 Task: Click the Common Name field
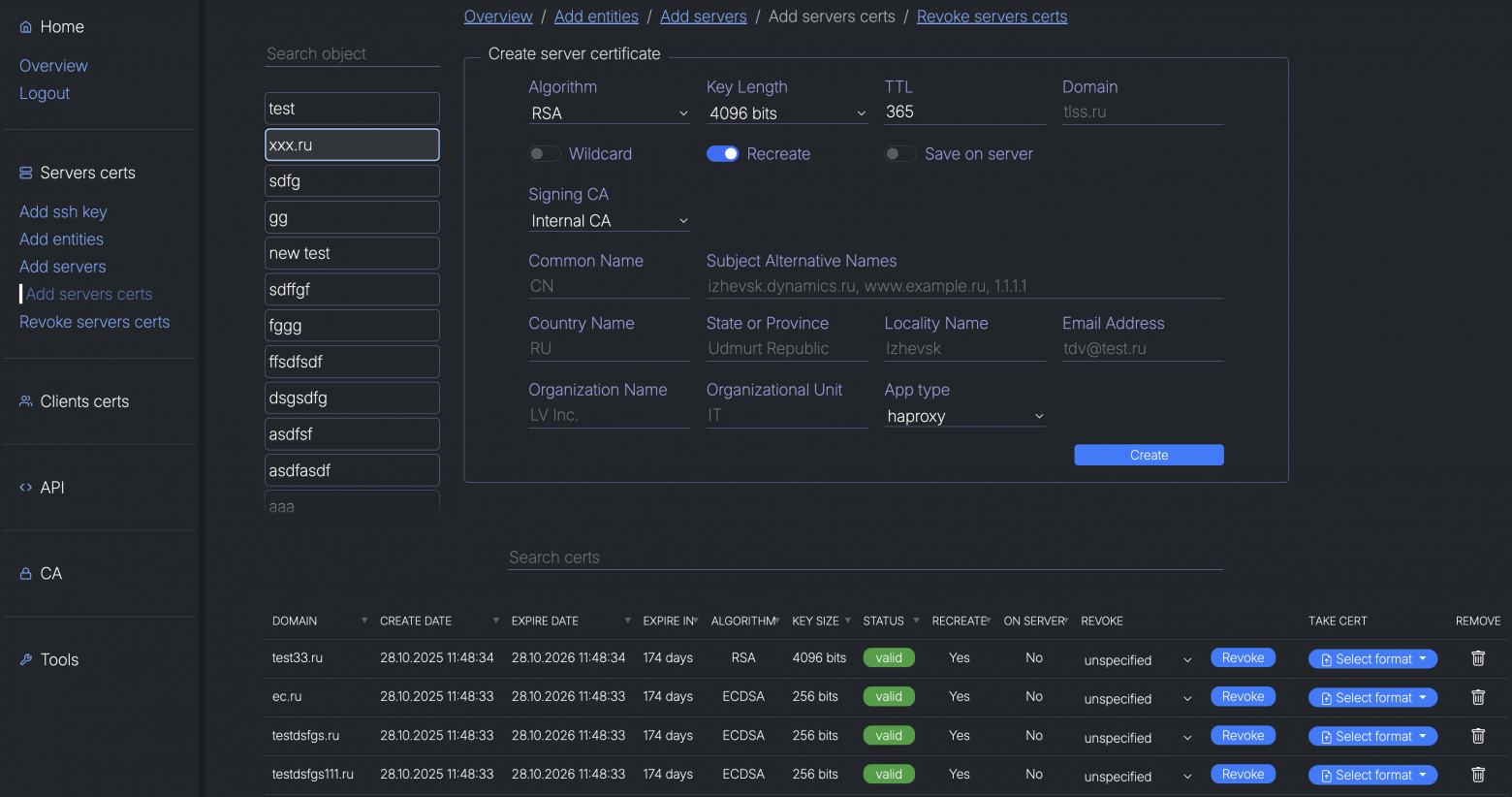tap(610, 286)
